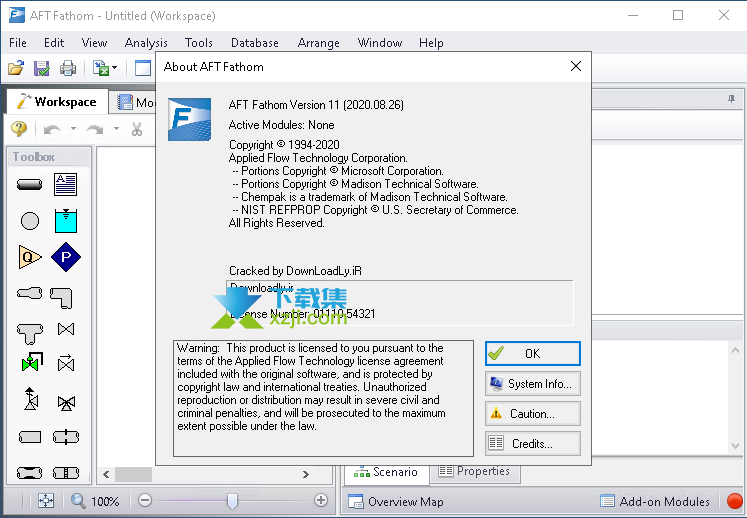The image size is (747, 518).
Task: Click the zoom slider handle
Action: click(x=232, y=501)
